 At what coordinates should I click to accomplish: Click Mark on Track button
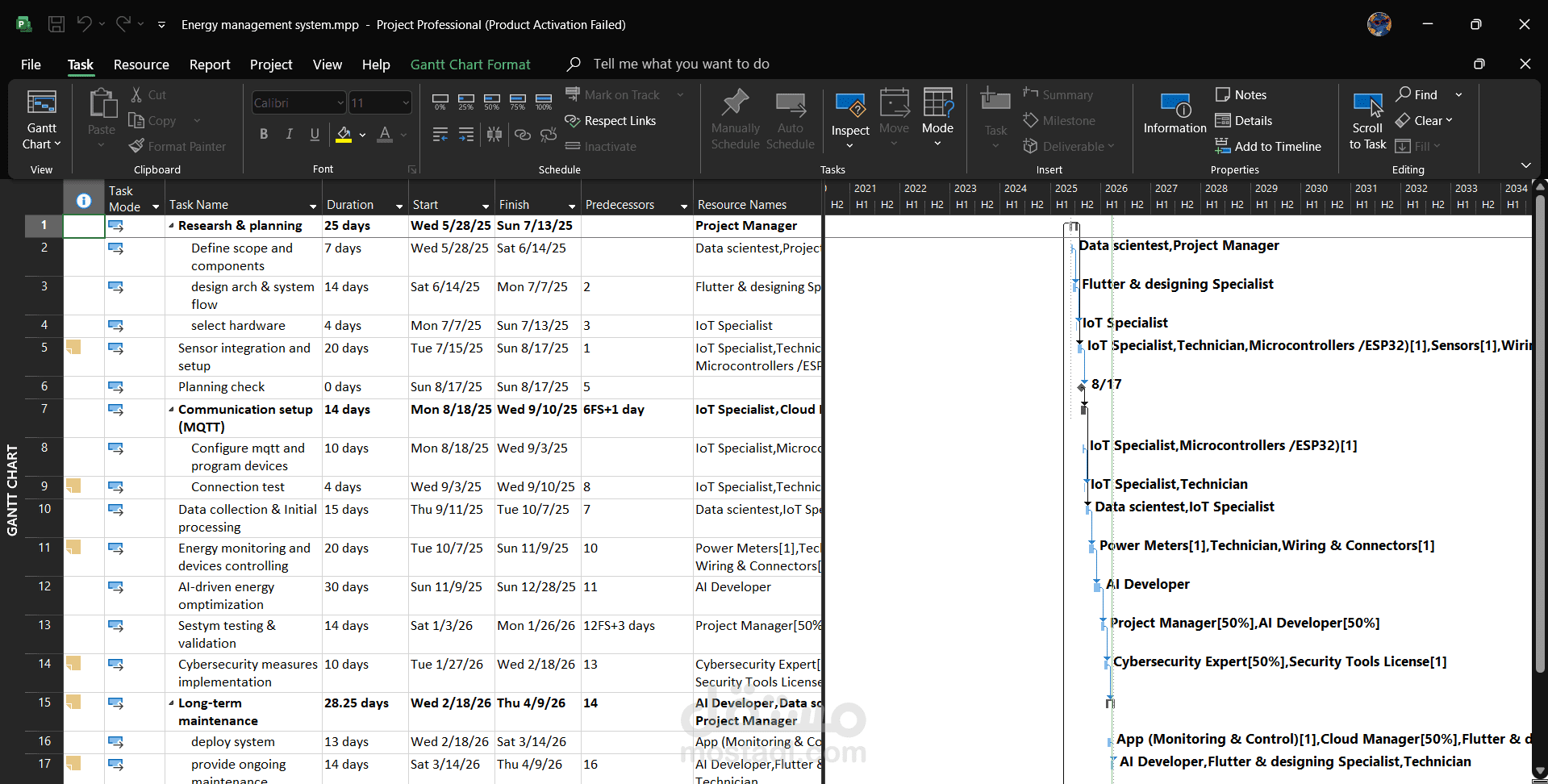point(613,94)
